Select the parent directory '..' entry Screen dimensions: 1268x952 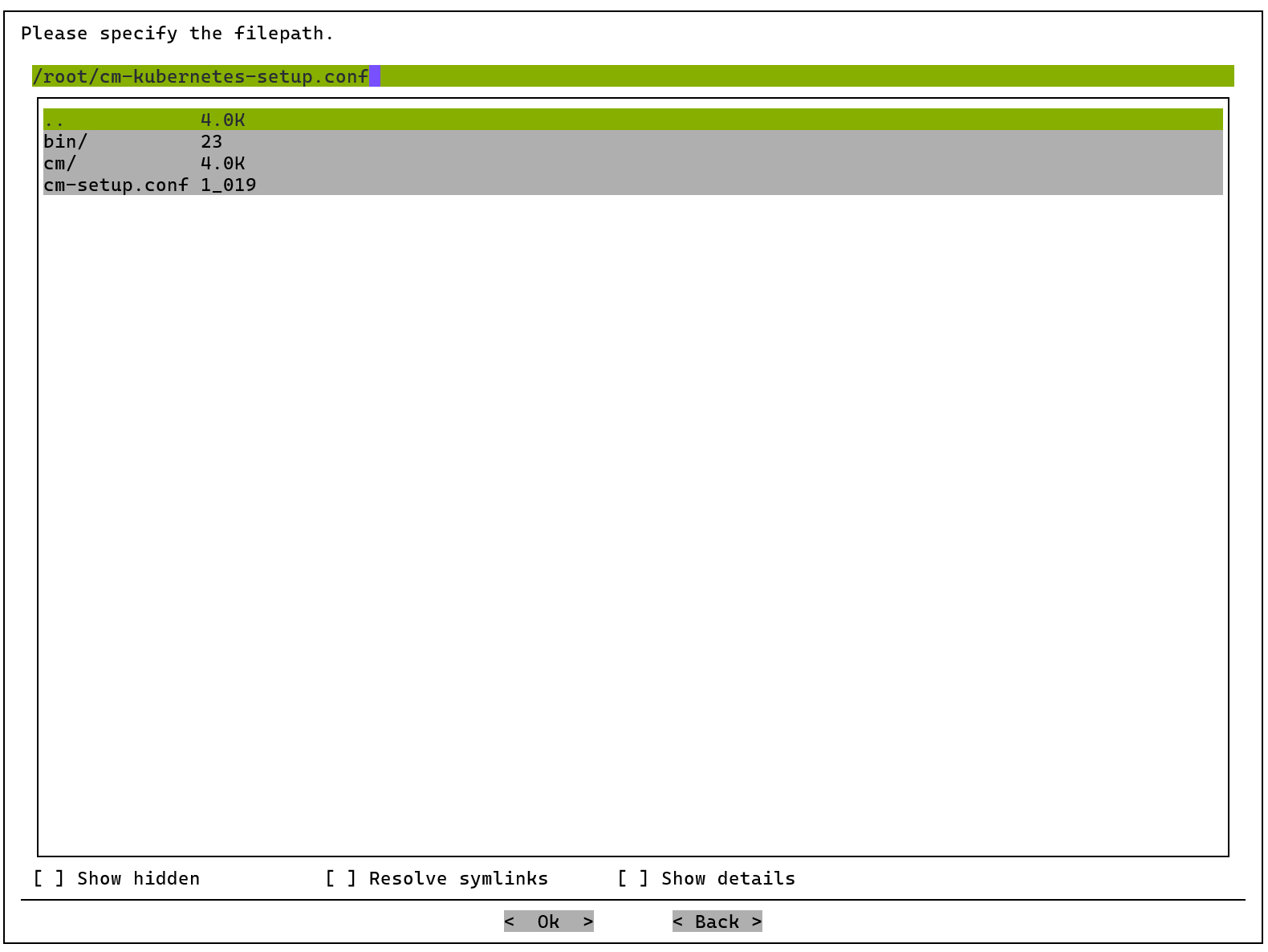633,120
